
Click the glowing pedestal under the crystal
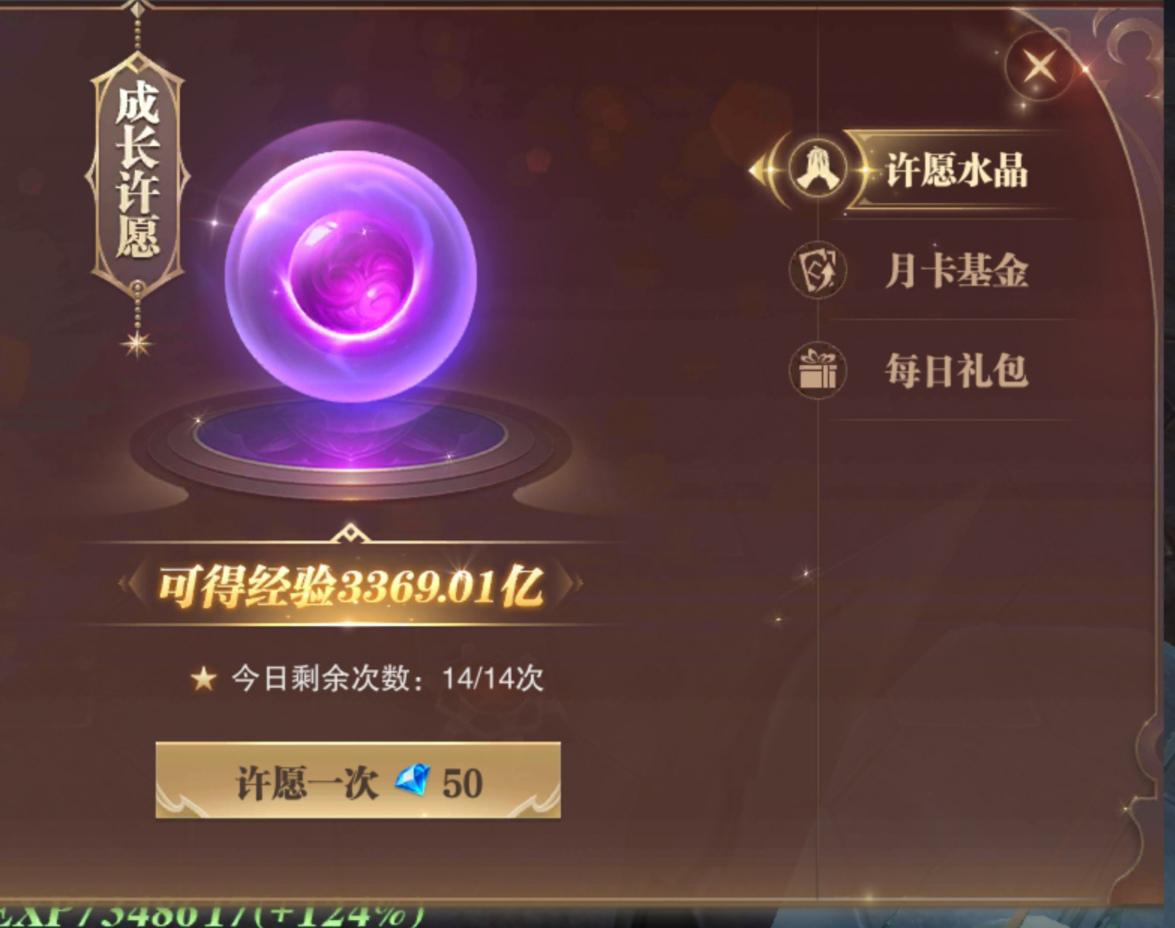point(351,444)
